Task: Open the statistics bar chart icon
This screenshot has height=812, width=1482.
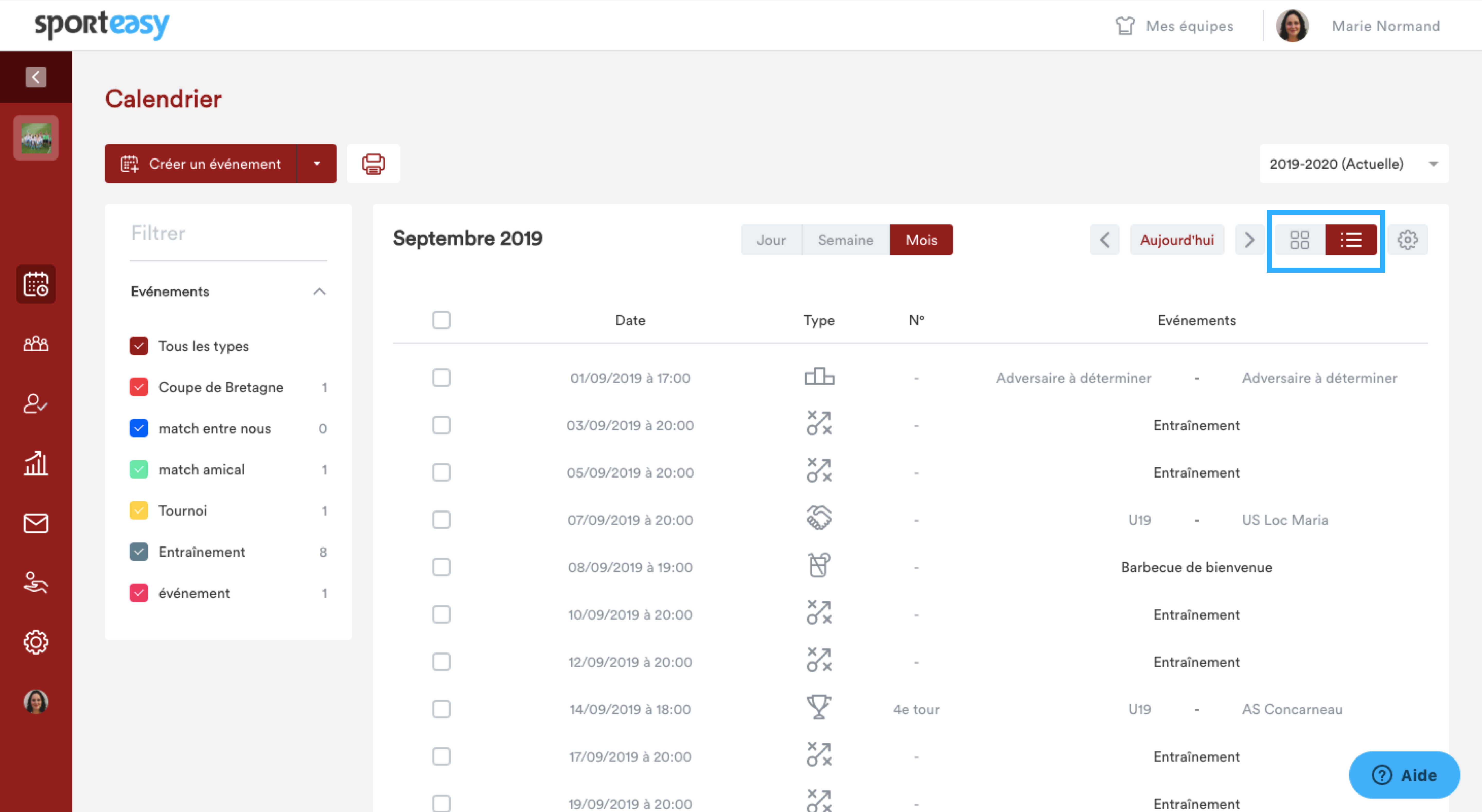Action: click(x=36, y=463)
